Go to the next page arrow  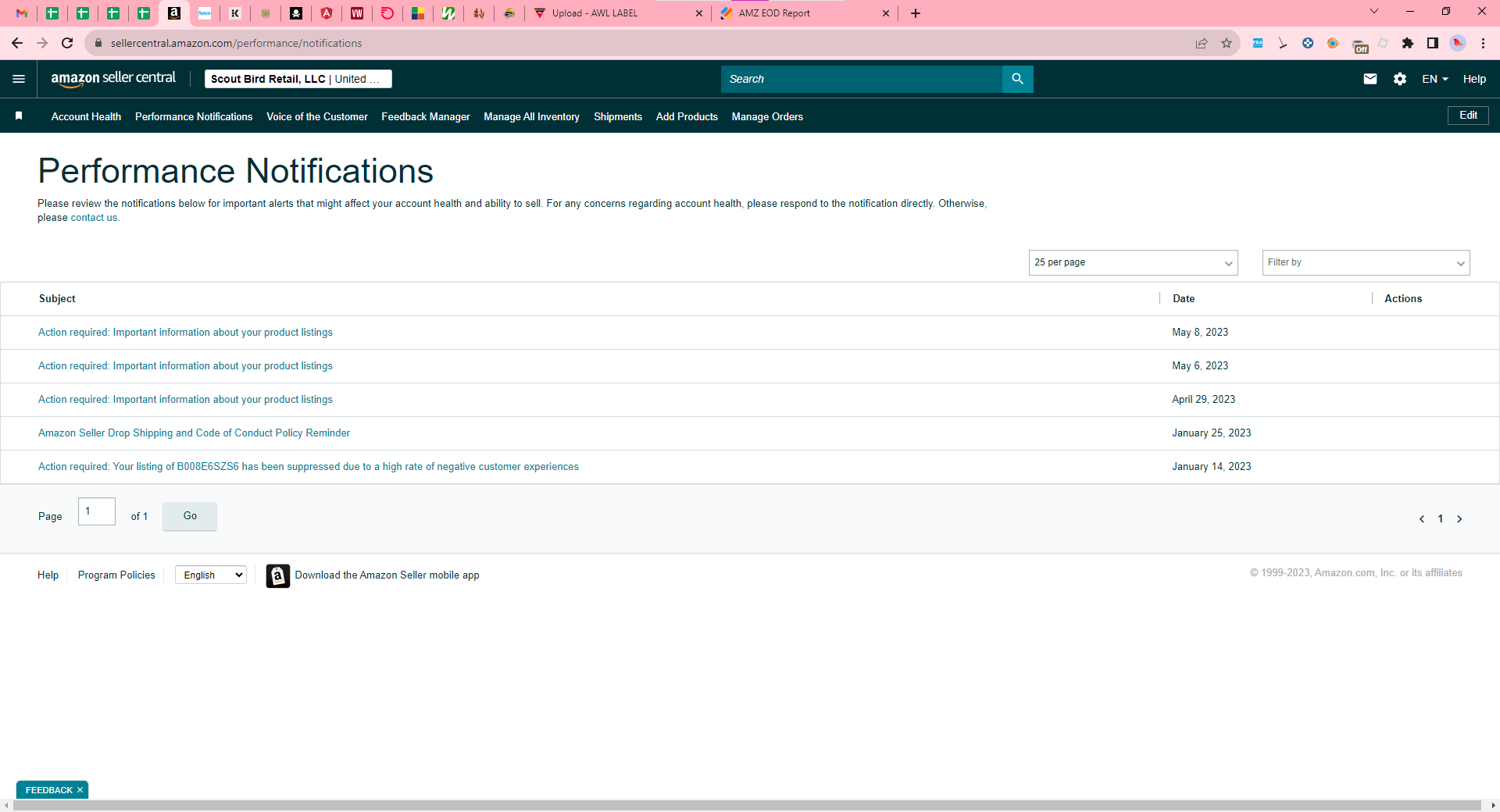[1459, 519]
